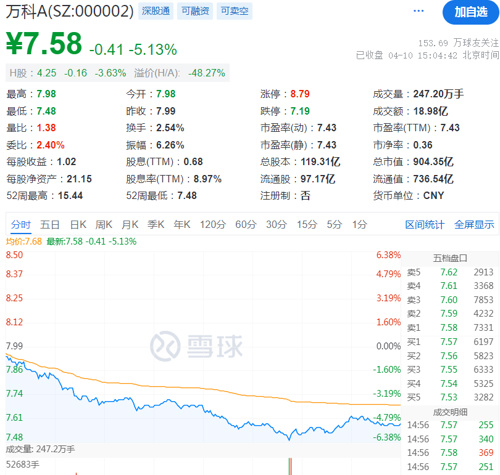Click the 卖1 7.58 order row
The width and height of the screenshot is (500, 475).
point(450,328)
